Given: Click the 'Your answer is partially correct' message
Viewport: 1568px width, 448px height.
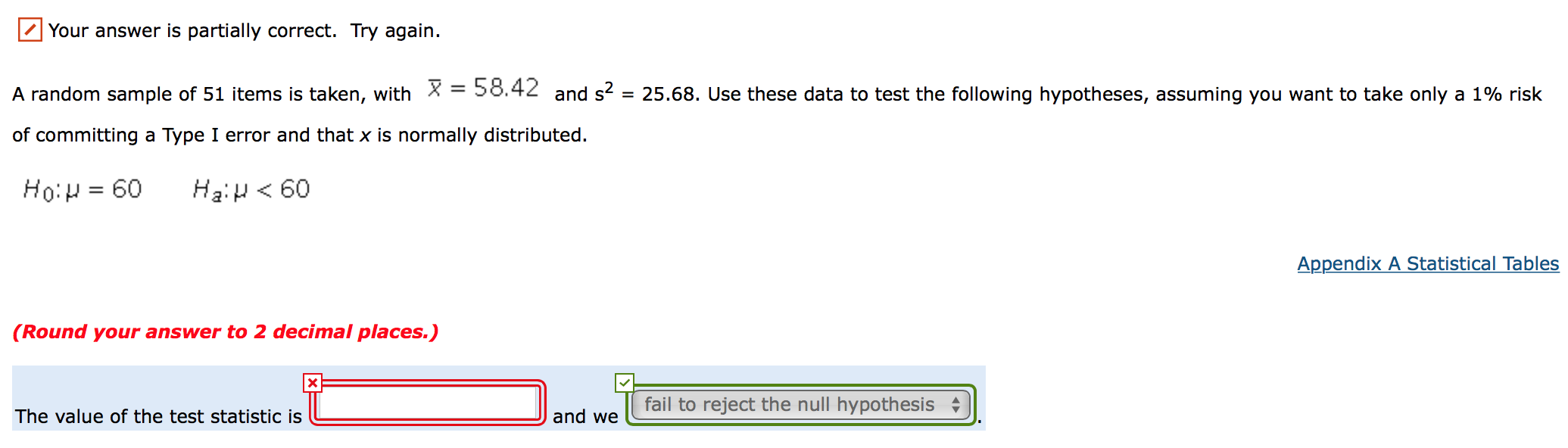Looking at the screenshot, I should (x=242, y=30).
